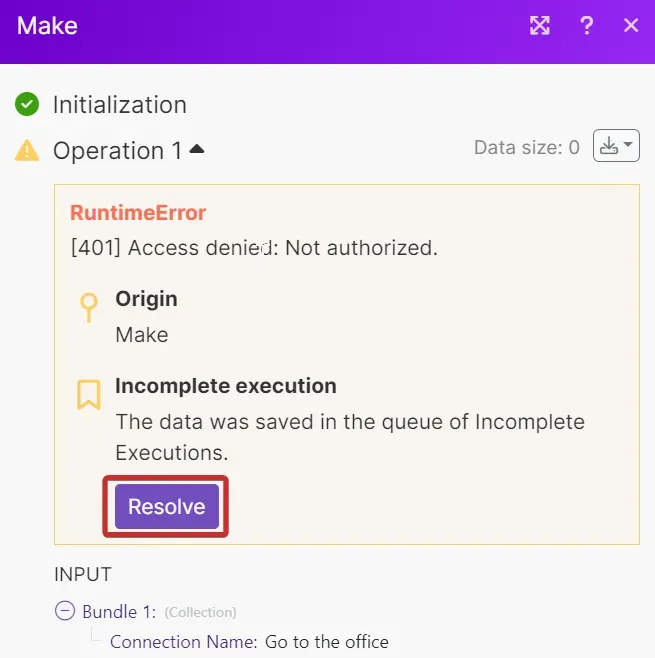Click the Make title in the header
The image size is (655, 658).
point(47,26)
